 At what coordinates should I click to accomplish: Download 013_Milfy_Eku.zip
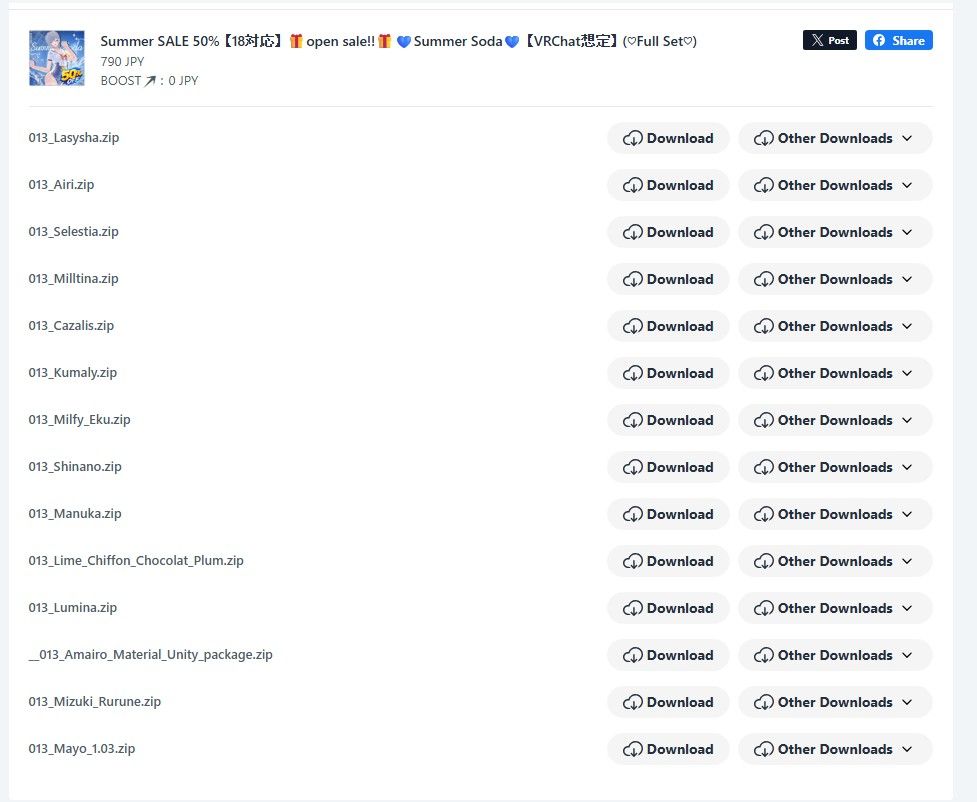668,420
